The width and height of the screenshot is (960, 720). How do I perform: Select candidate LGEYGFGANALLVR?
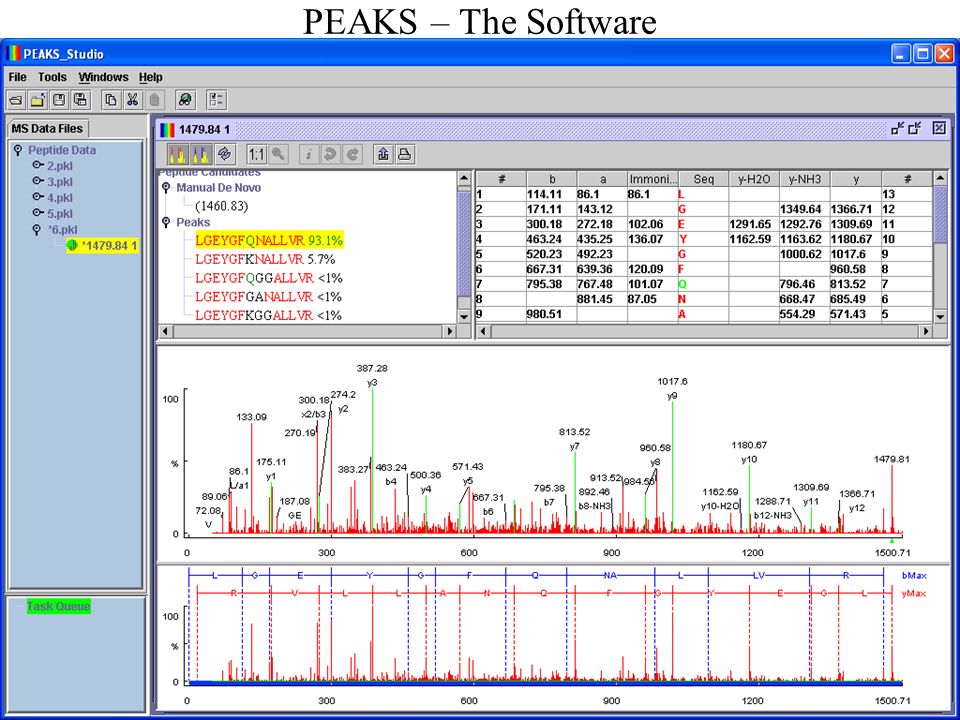point(268,297)
